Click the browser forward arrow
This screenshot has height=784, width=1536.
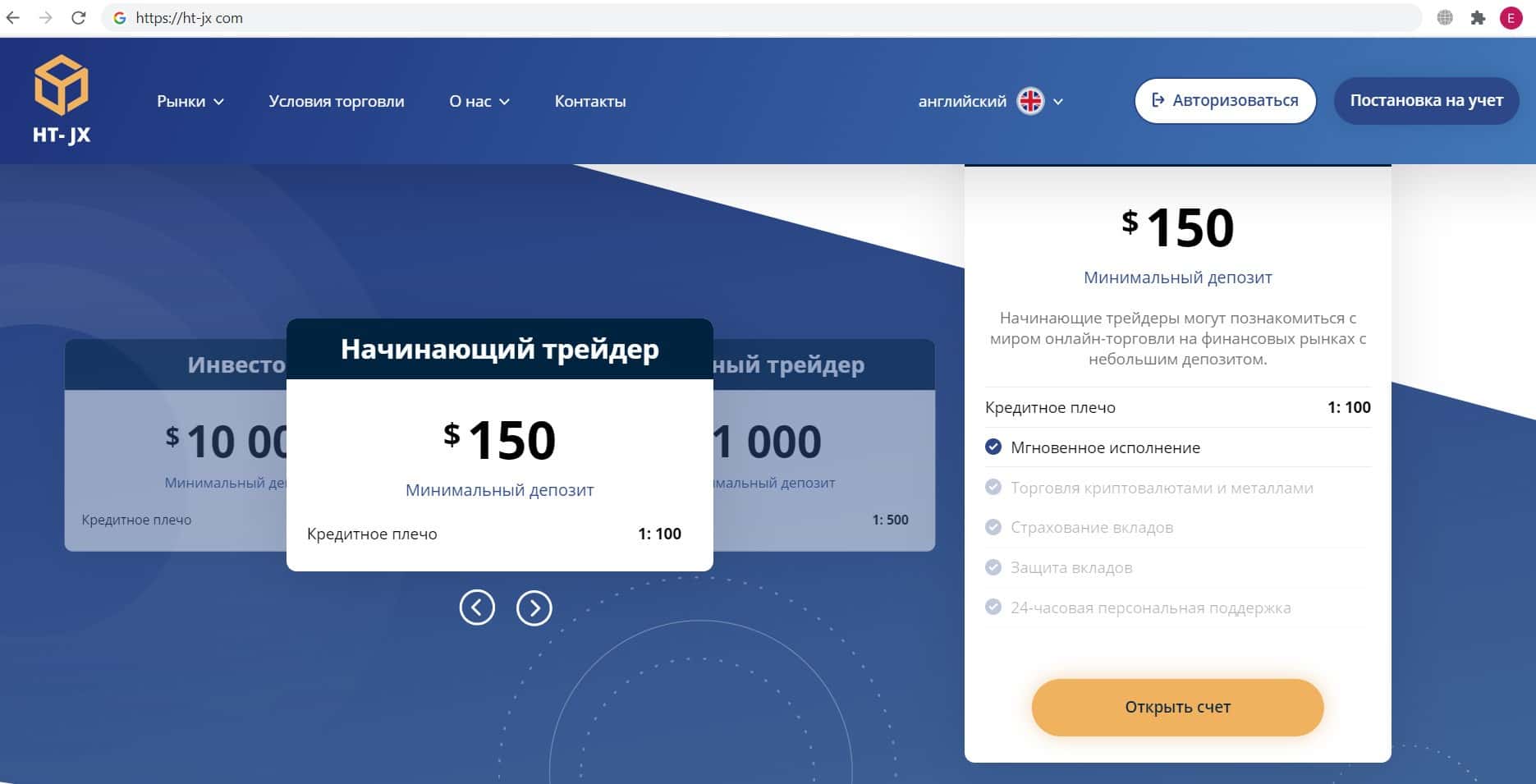(45, 17)
